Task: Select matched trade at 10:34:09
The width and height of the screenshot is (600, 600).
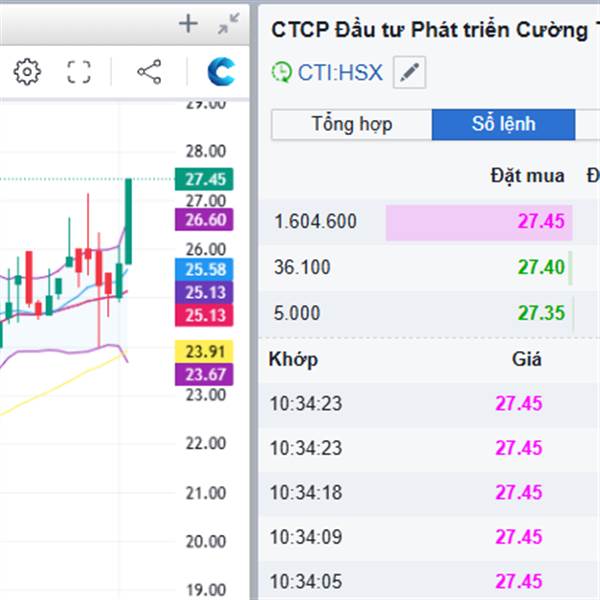Action: click(429, 537)
